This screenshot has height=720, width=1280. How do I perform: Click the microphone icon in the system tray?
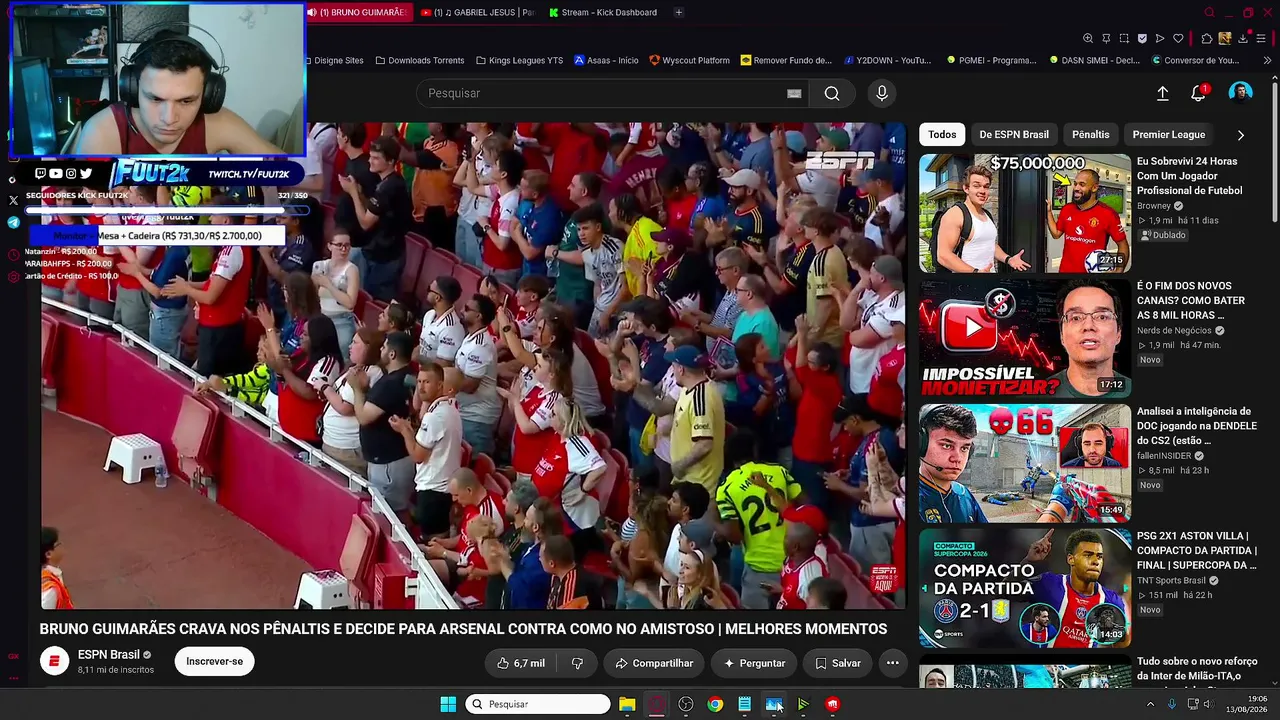[x=1171, y=704]
